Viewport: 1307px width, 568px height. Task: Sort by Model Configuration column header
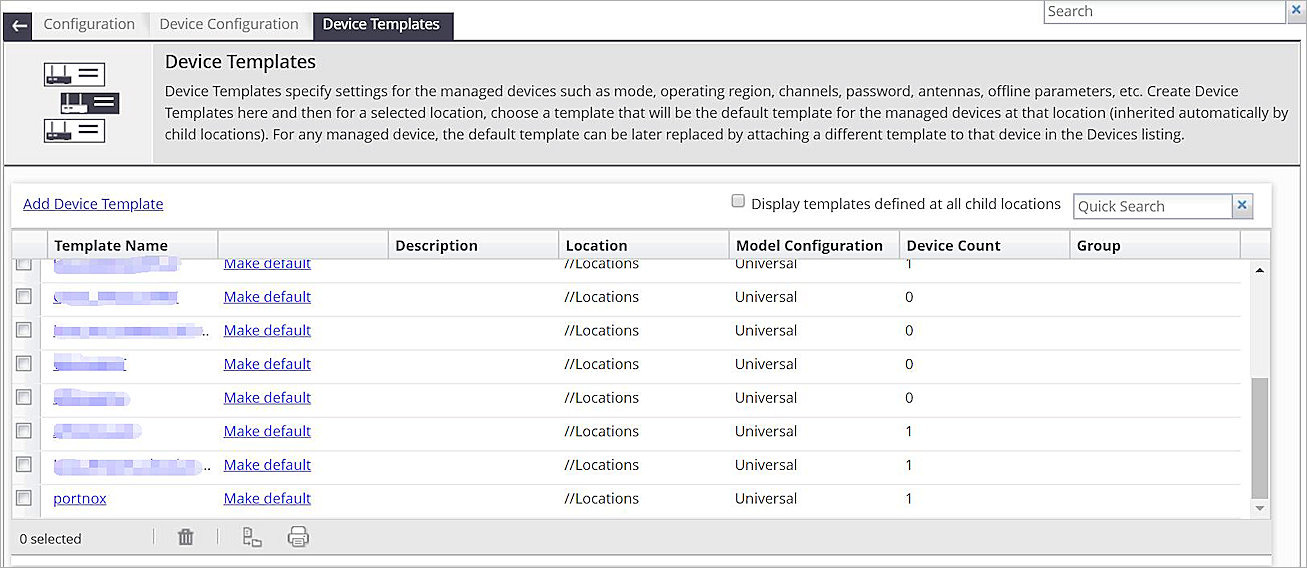pos(809,246)
